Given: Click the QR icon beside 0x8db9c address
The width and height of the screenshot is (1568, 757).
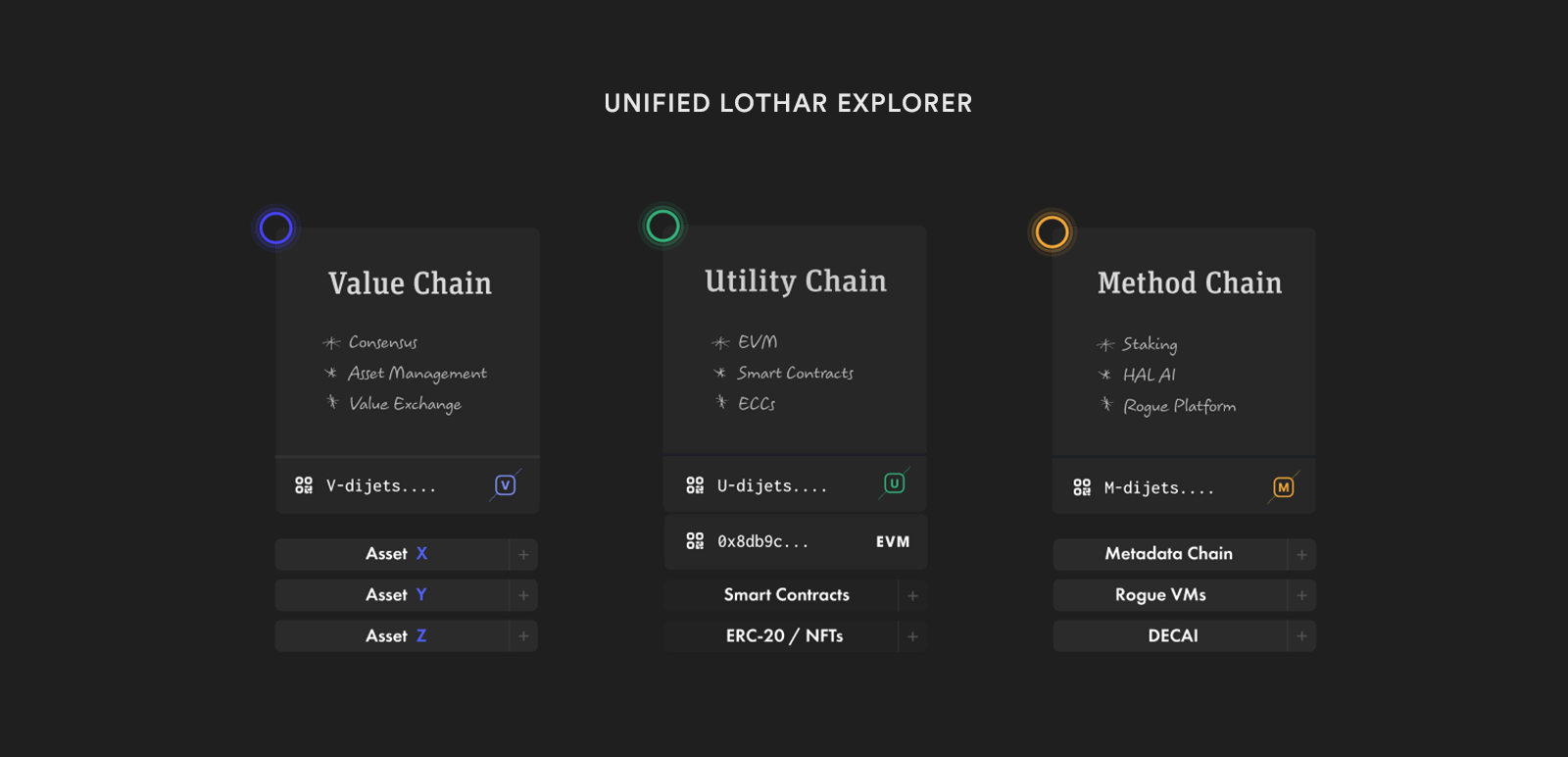Looking at the screenshot, I should click(x=695, y=541).
